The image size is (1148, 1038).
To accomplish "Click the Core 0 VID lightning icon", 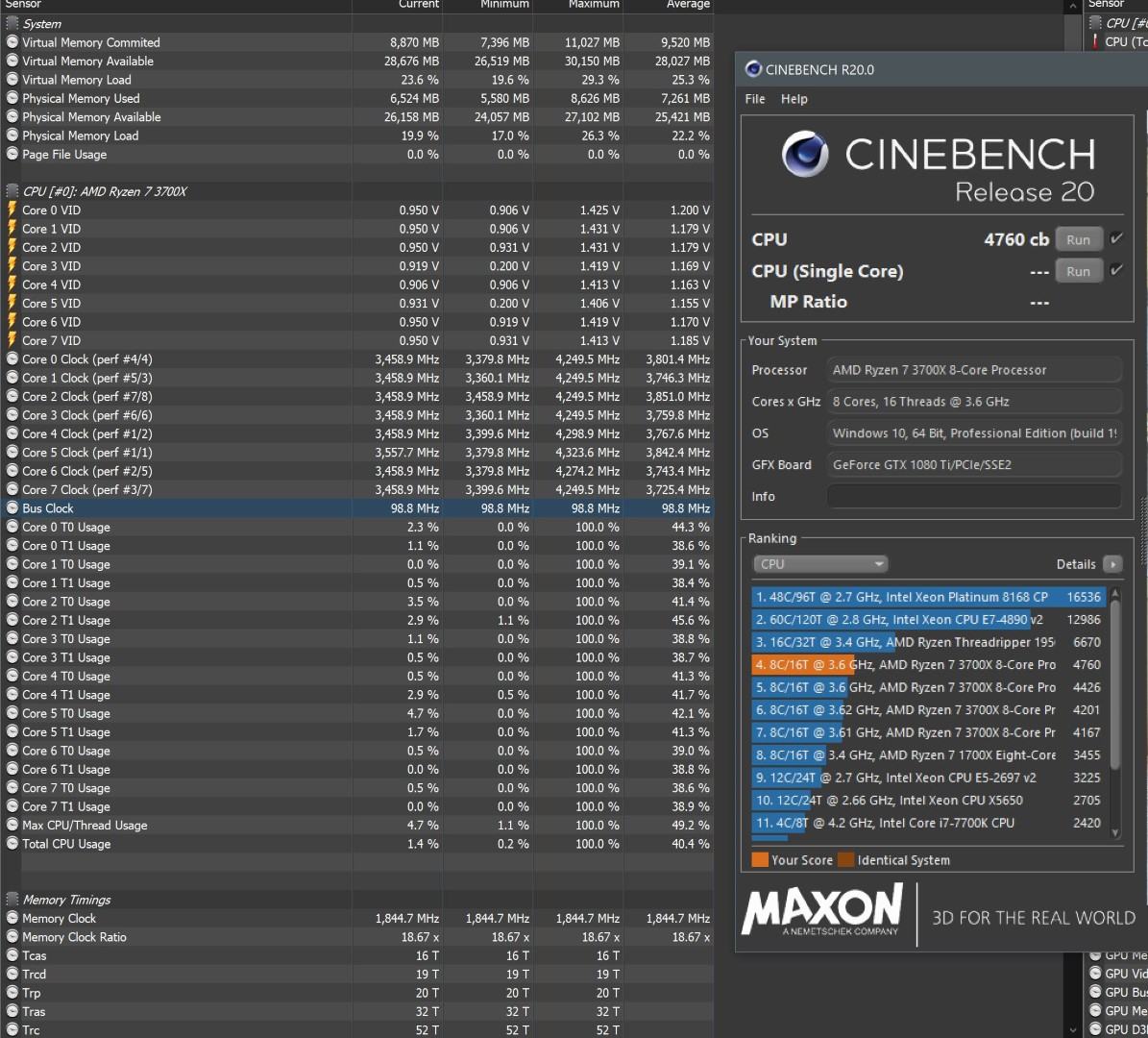I will tap(12, 210).
